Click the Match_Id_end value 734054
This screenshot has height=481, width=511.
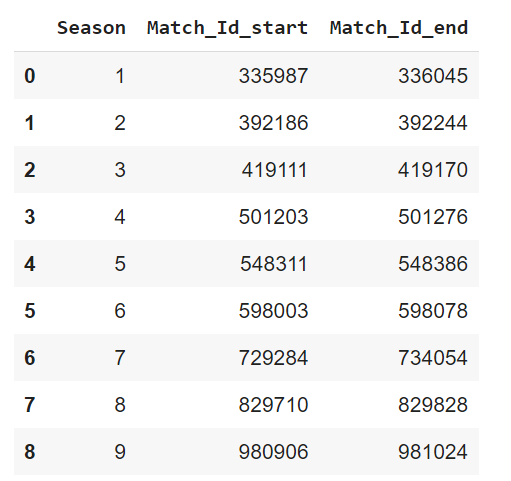point(433,358)
